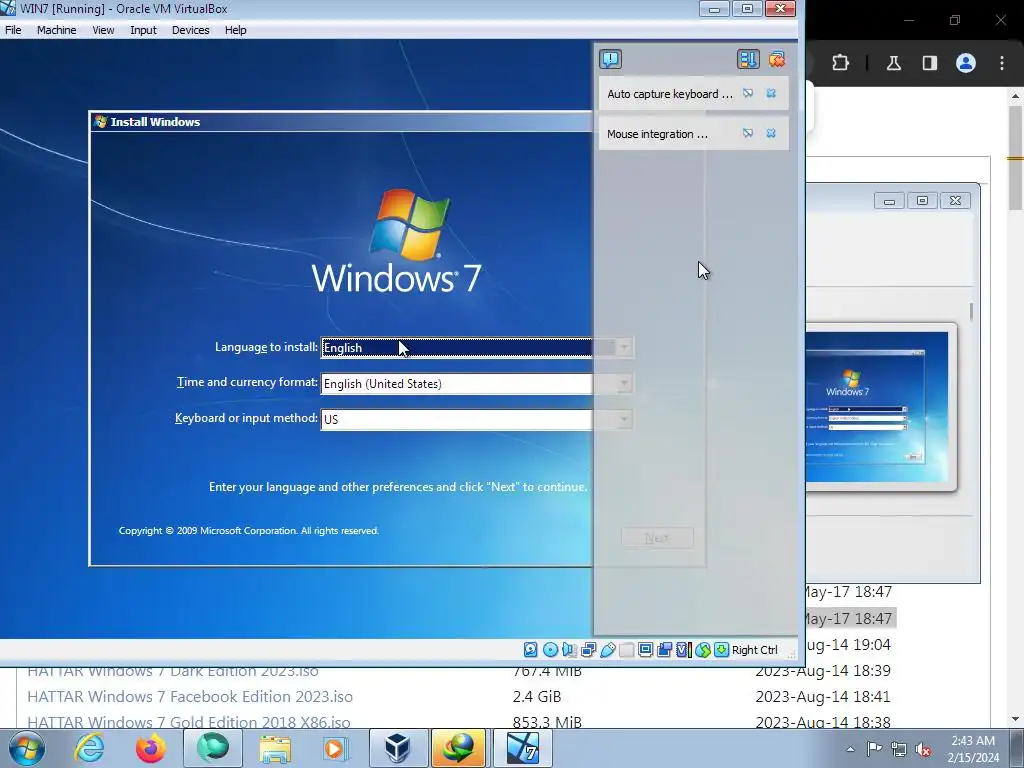Close the Mouse integration notification
1024x768 pixels.
coord(771,133)
